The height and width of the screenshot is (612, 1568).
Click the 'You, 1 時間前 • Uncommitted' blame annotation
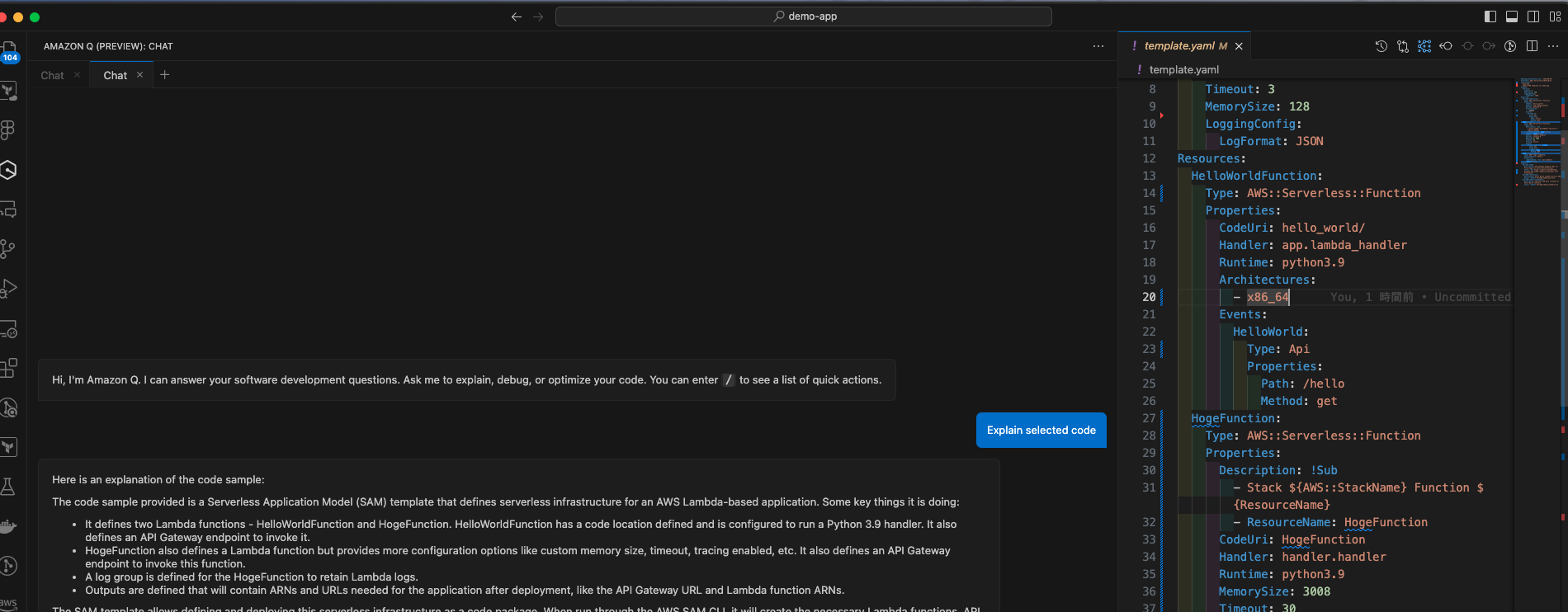click(1420, 297)
